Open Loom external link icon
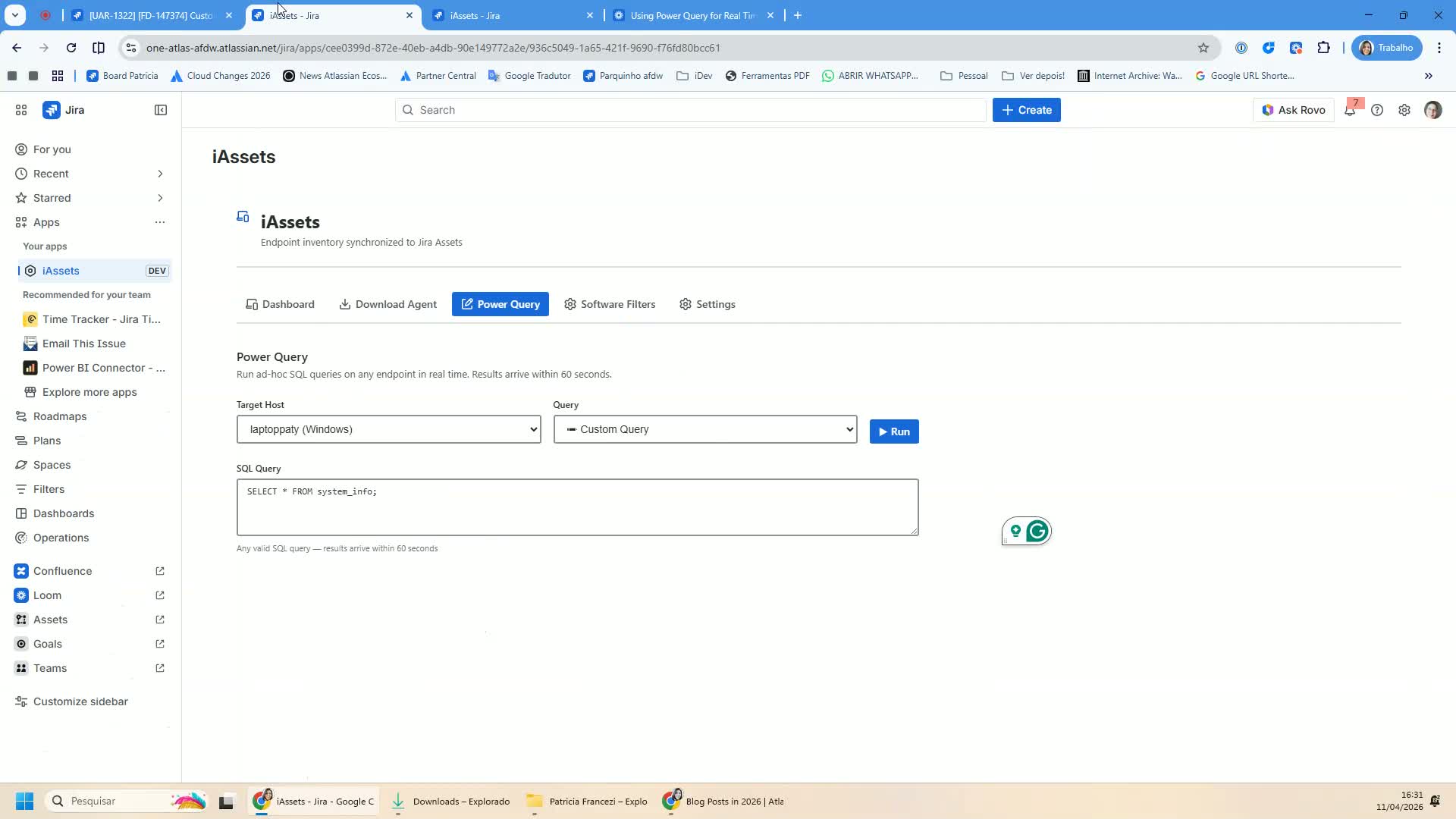The width and height of the screenshot is (1456, 819). pyautogui.click(x=160, y=595)
